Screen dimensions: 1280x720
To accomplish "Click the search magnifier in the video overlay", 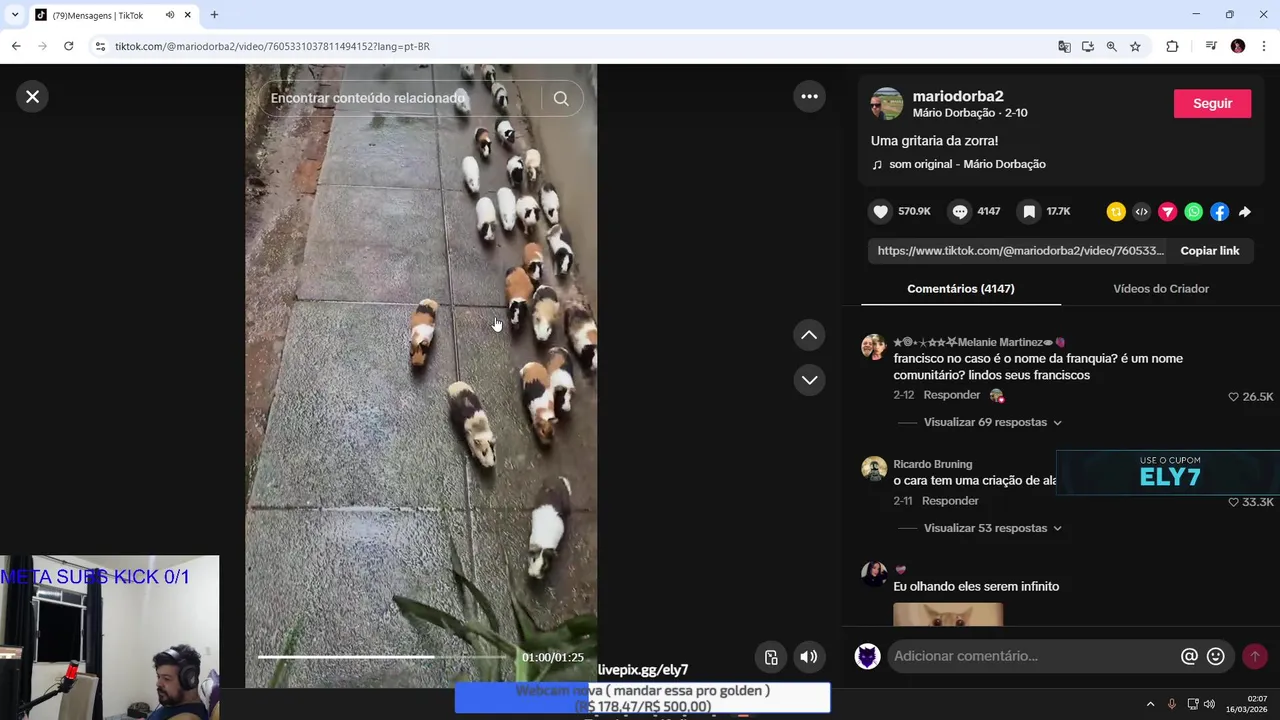I will pos(561,98).
